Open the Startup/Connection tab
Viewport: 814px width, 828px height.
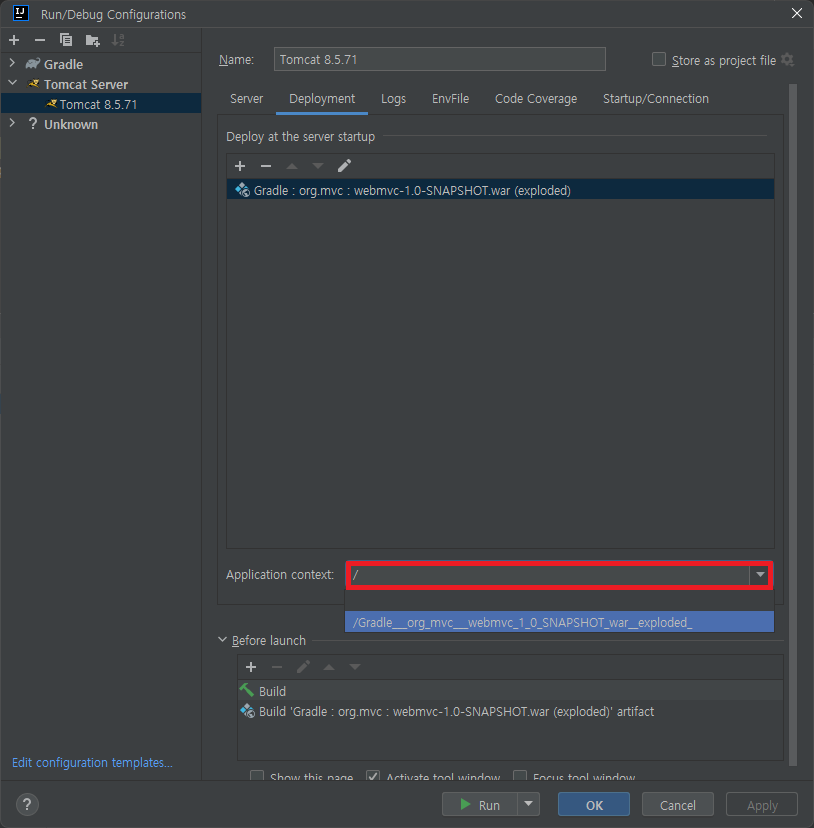coord(656,99)
